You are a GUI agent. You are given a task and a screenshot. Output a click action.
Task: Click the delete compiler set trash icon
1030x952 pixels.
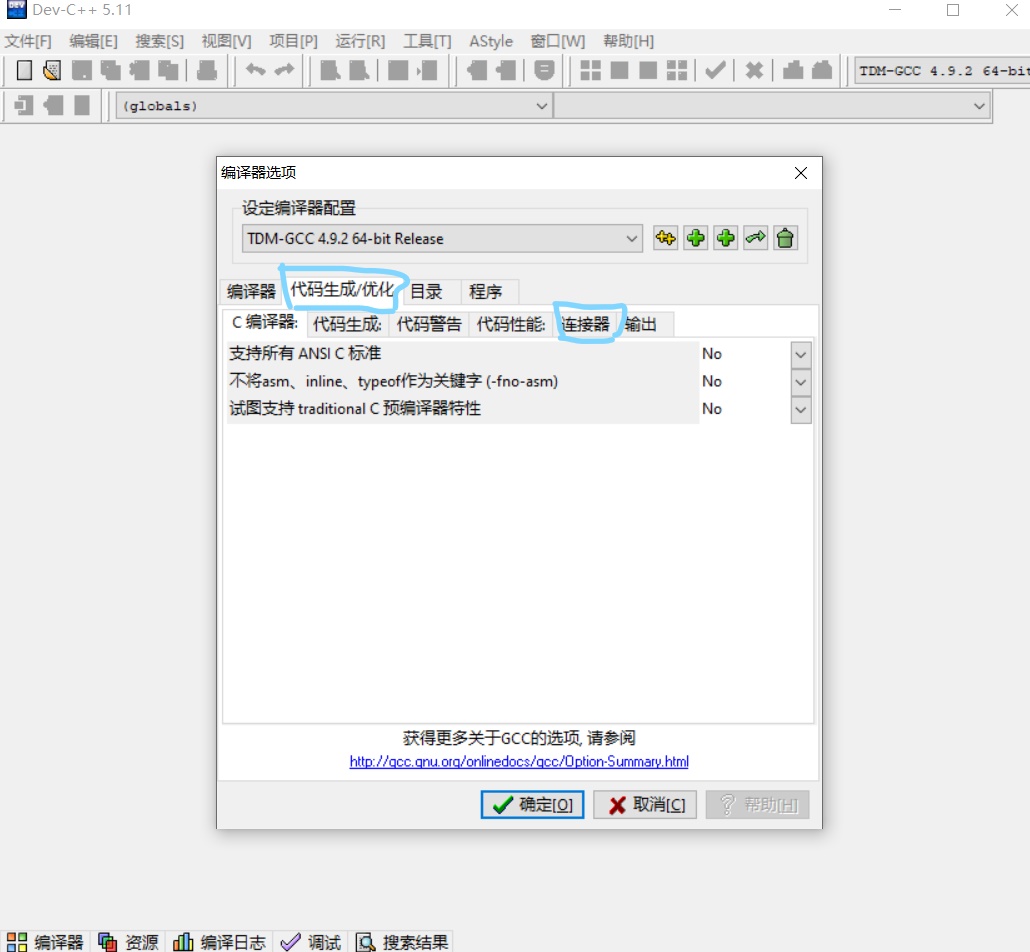(x=786, y=238)
